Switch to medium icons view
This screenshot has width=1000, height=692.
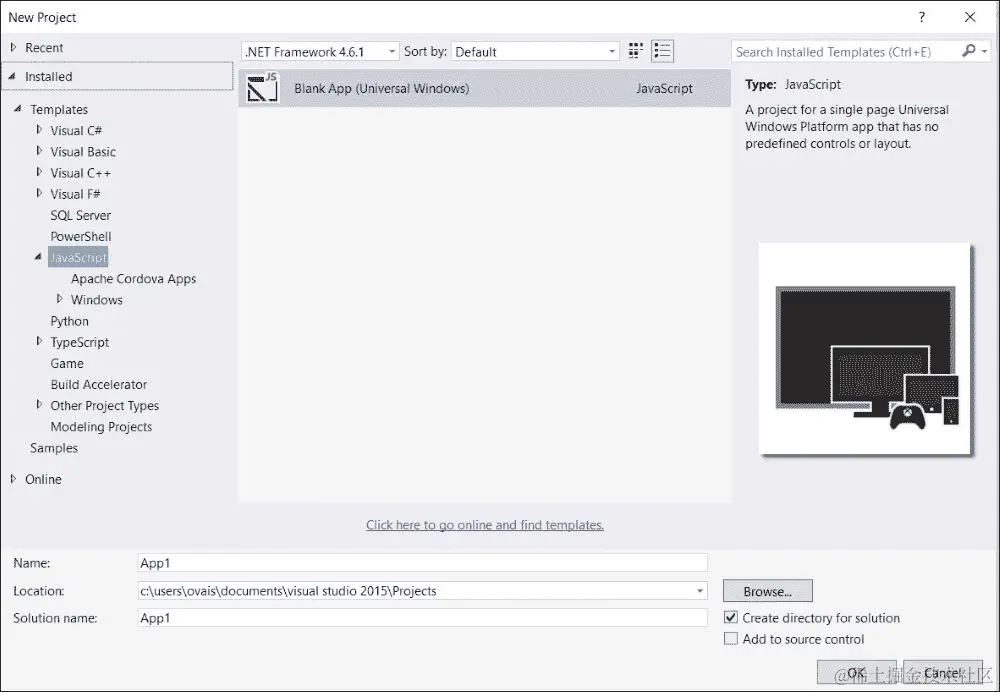635,51
